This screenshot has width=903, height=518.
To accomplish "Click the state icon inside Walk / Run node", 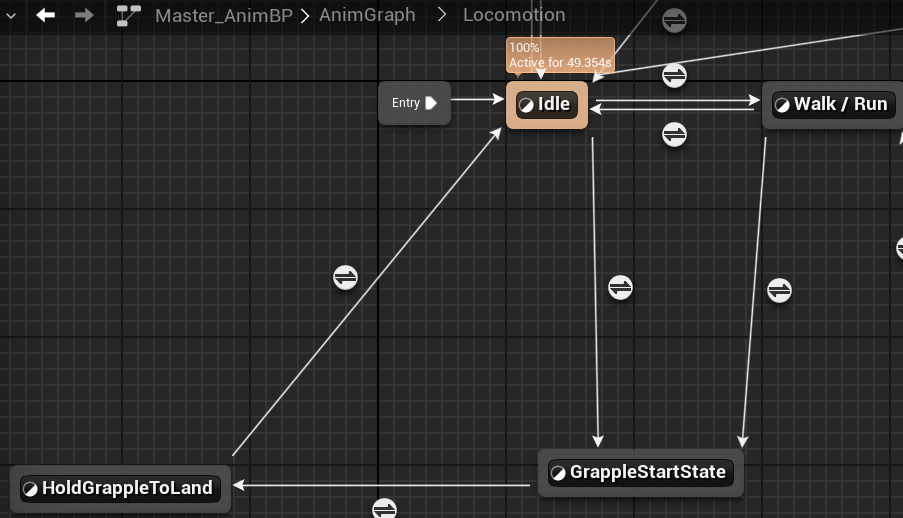I will (x=782, y=105).
